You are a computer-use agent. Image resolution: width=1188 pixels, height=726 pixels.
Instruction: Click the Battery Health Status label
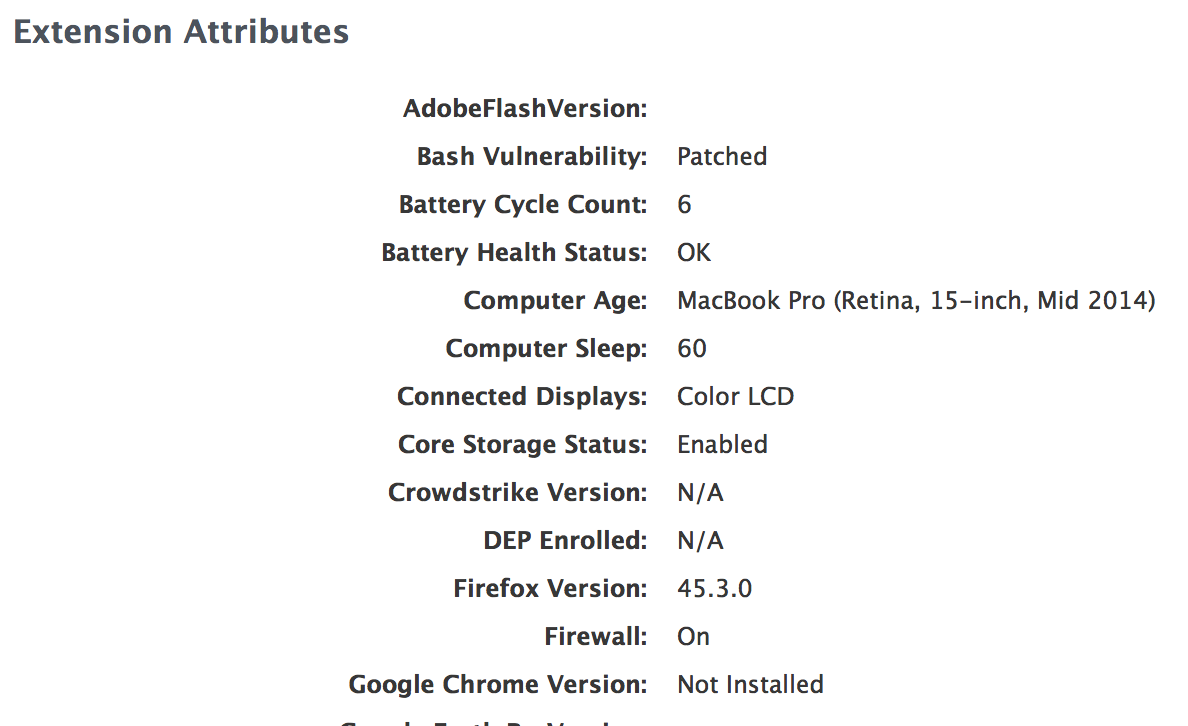[x=514, y=252]
